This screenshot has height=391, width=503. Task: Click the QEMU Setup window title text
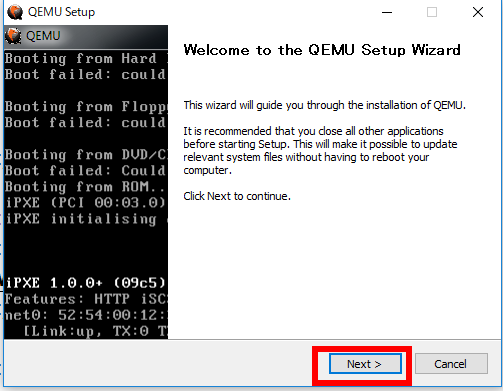point(61,12)
